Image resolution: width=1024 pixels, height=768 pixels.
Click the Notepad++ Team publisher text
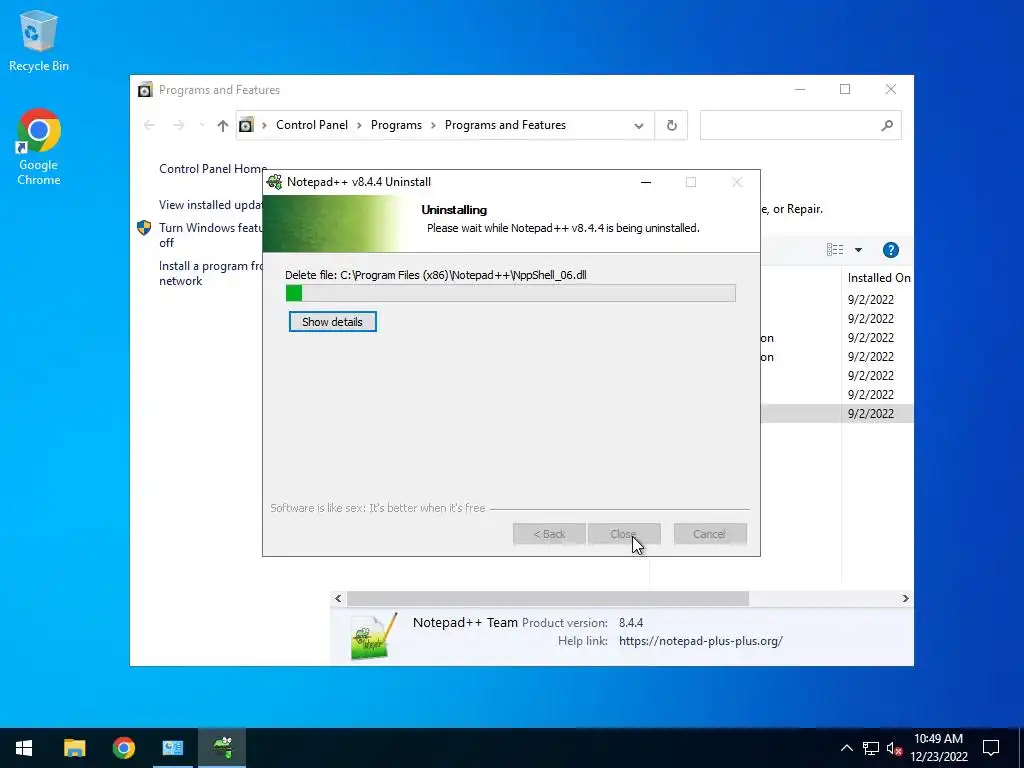[x=465, y=622]
